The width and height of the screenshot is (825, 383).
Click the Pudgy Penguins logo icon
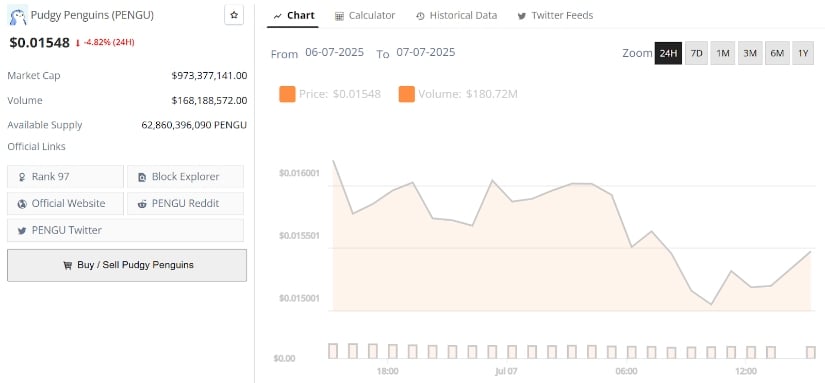coord(17,16)
